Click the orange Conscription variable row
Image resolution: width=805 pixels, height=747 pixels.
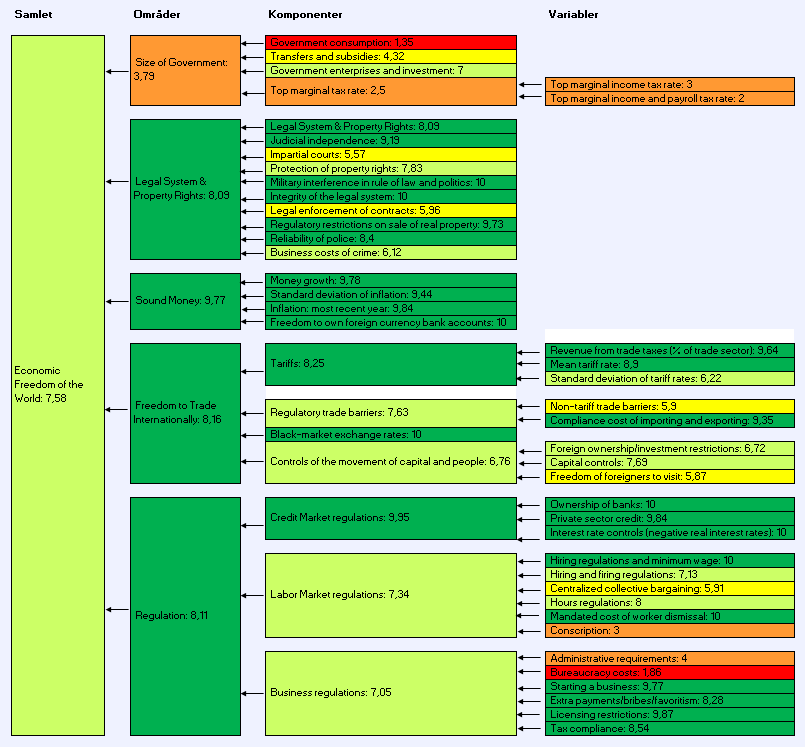[x=670, y=631]
